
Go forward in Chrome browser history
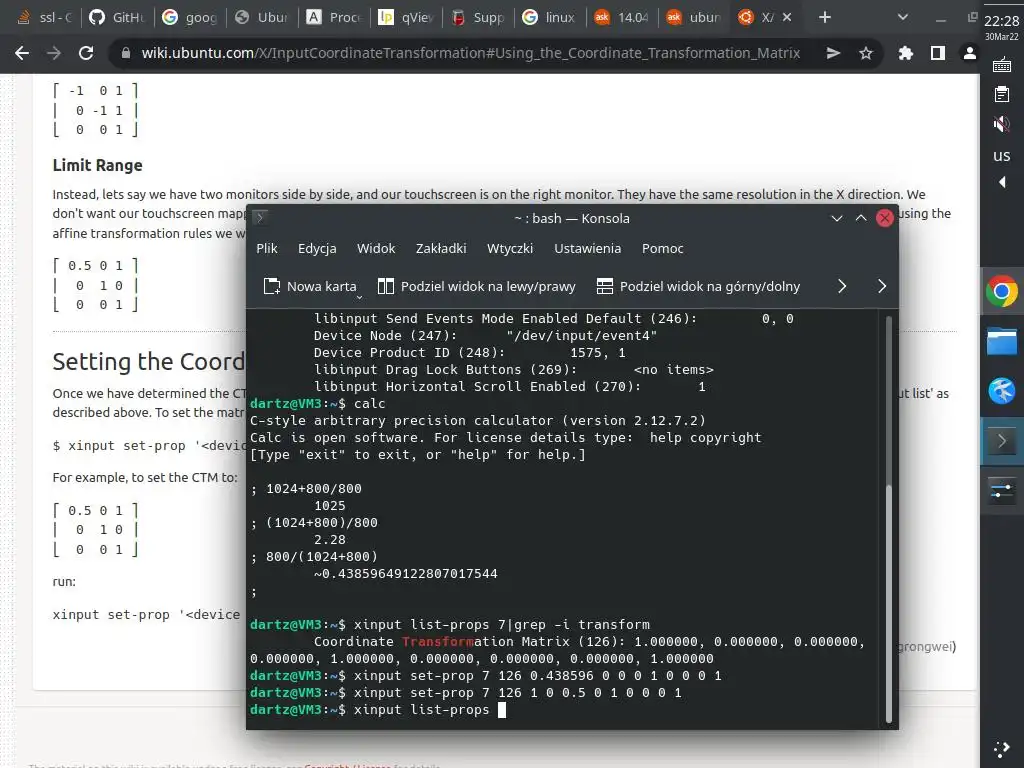[x=54, y=53]
